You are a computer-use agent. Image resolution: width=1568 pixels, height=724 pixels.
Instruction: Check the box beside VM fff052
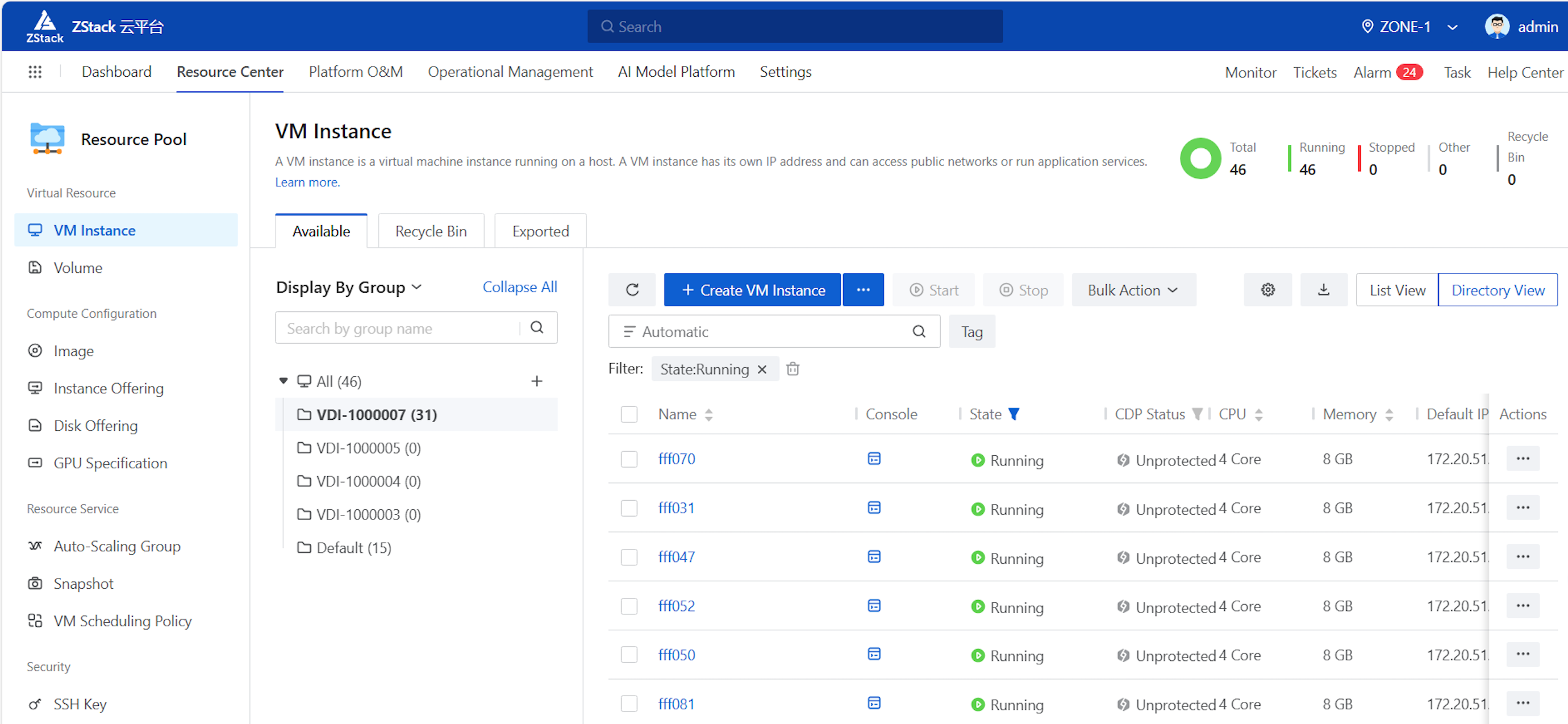(x=629, y=606)
